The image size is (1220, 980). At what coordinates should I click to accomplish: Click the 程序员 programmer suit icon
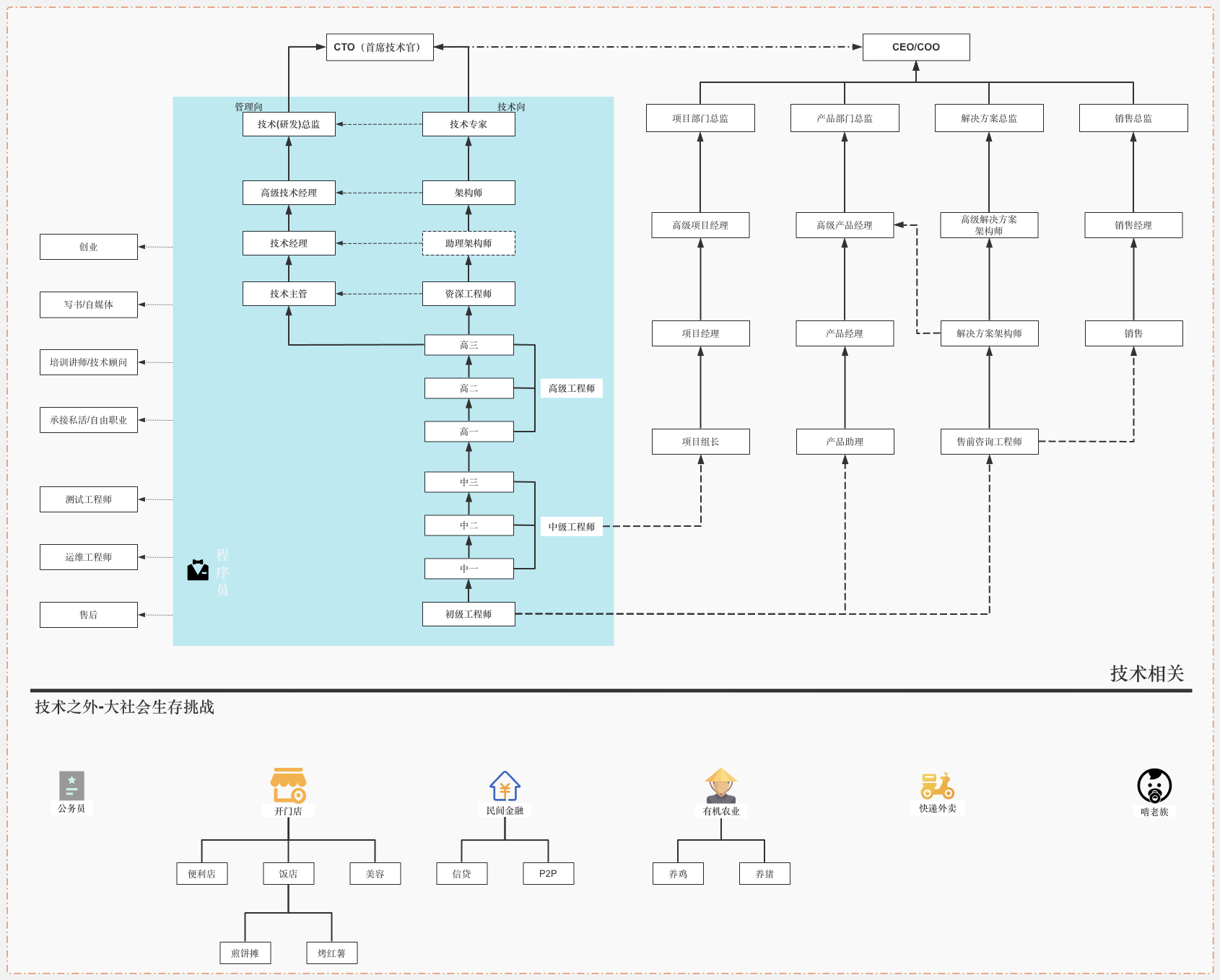(198, 570)
